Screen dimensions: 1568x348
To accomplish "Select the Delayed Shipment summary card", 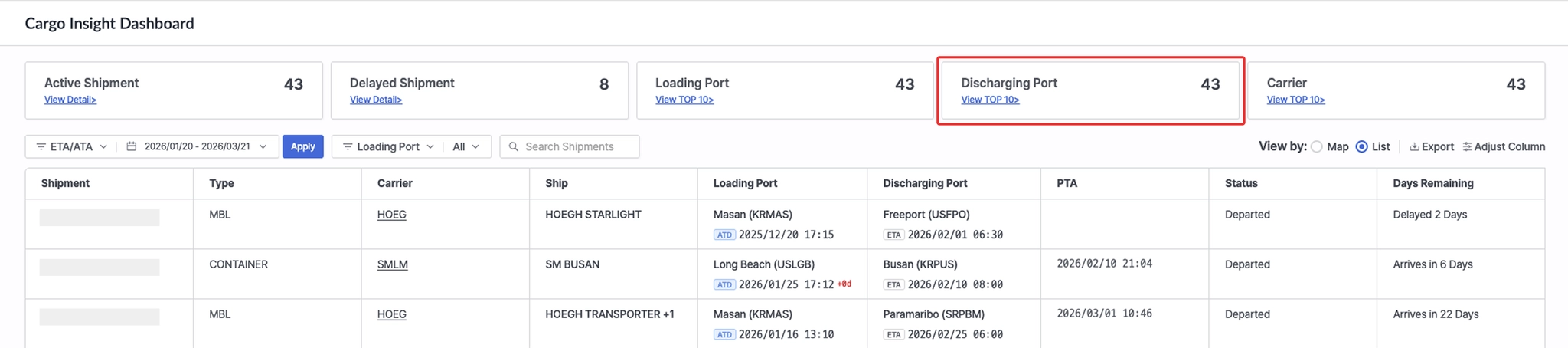I will 479,90.
